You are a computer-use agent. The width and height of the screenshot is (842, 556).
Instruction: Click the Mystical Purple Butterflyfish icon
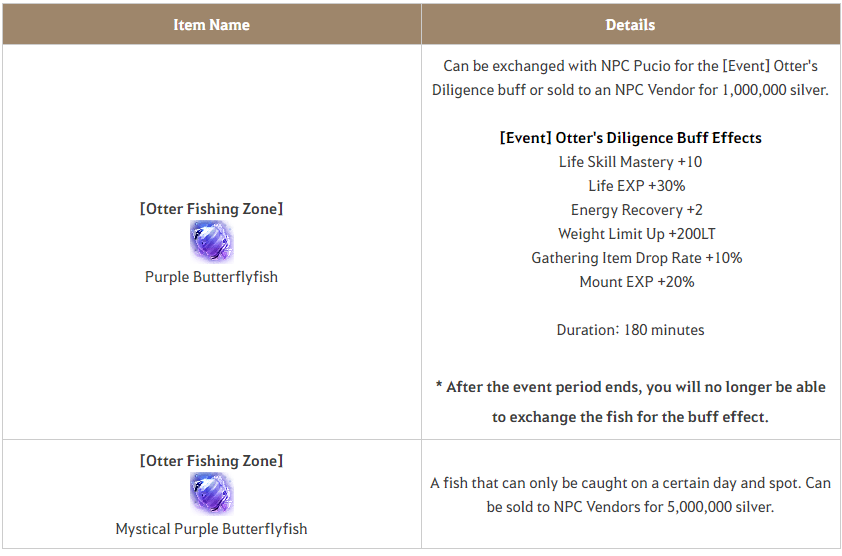point(212,494)
